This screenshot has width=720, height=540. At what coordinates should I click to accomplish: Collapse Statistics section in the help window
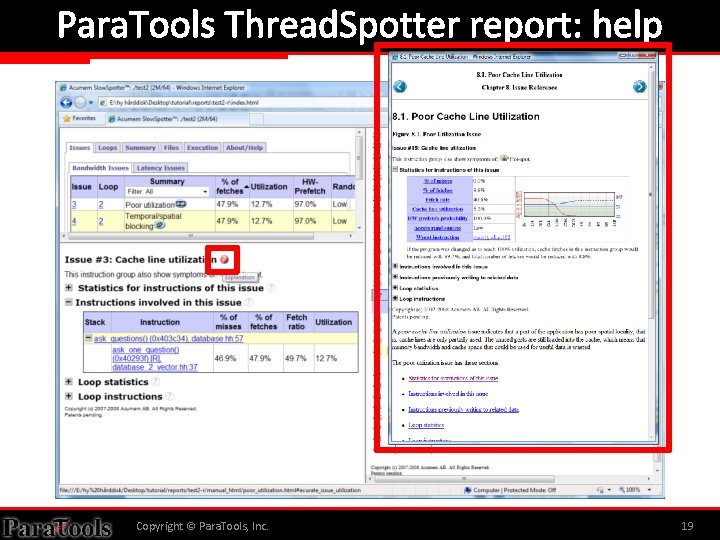395,169
